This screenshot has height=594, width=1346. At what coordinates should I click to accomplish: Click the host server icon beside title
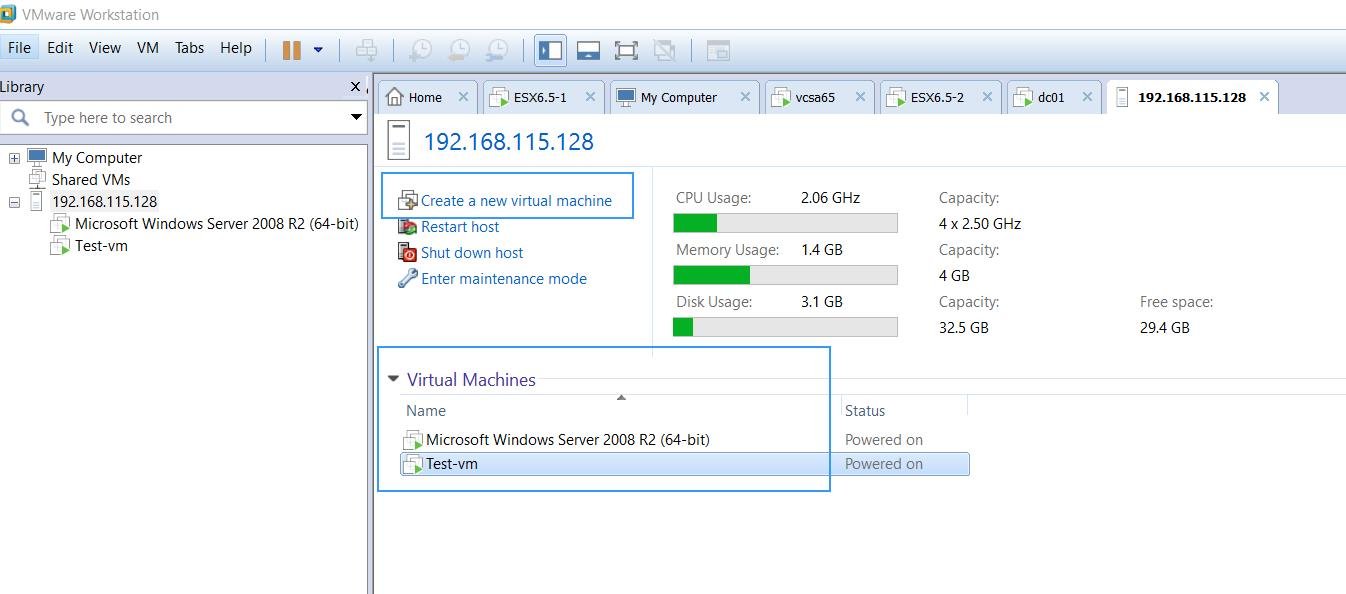(399, 141)
